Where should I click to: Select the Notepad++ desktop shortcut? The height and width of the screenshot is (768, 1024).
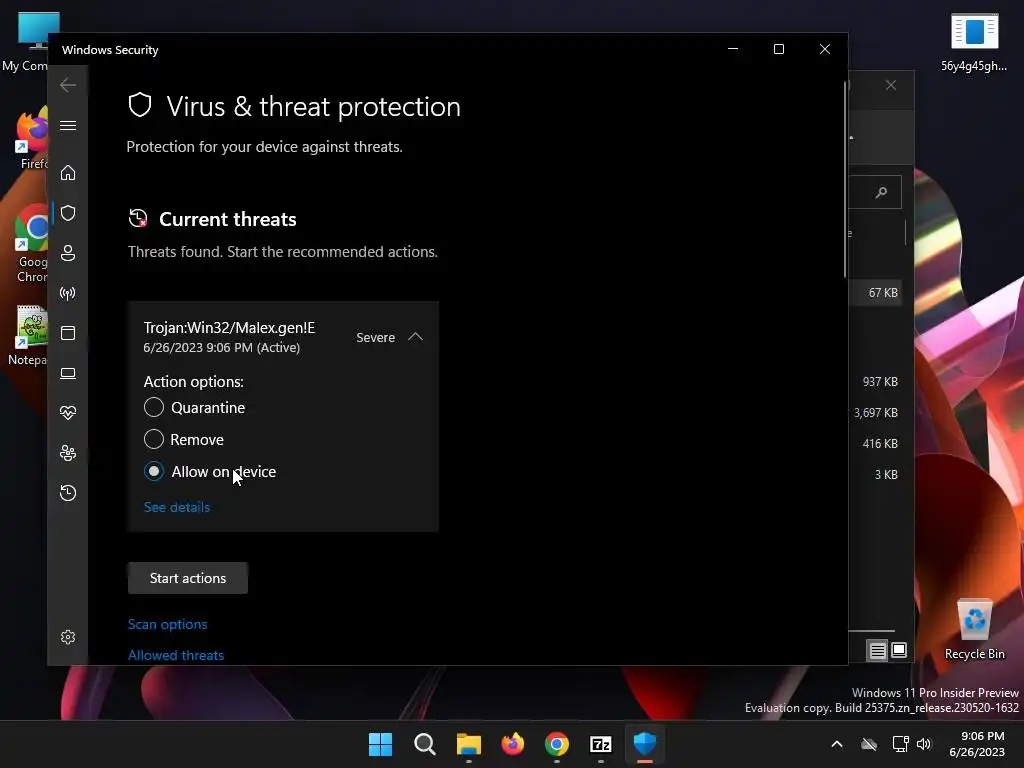pyautogui.click(x=27, y=336)
